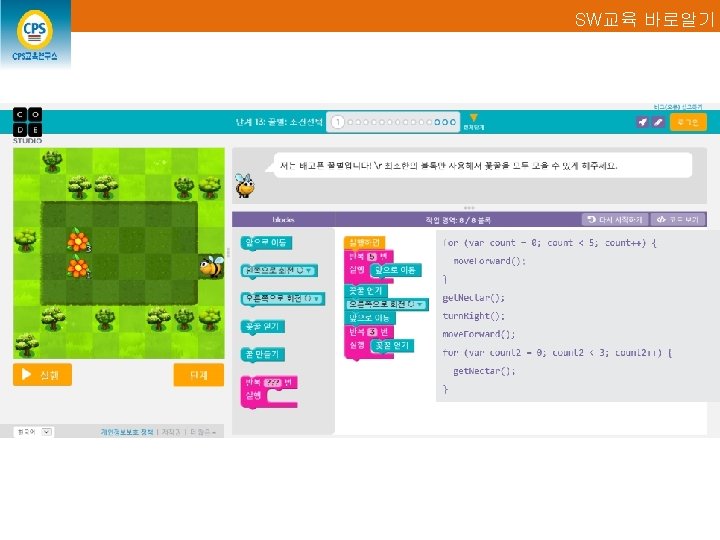Select the orange '실행하면' when-run block
The height and width of the screenshot is (540, 720).
click(x=364, y=242)
